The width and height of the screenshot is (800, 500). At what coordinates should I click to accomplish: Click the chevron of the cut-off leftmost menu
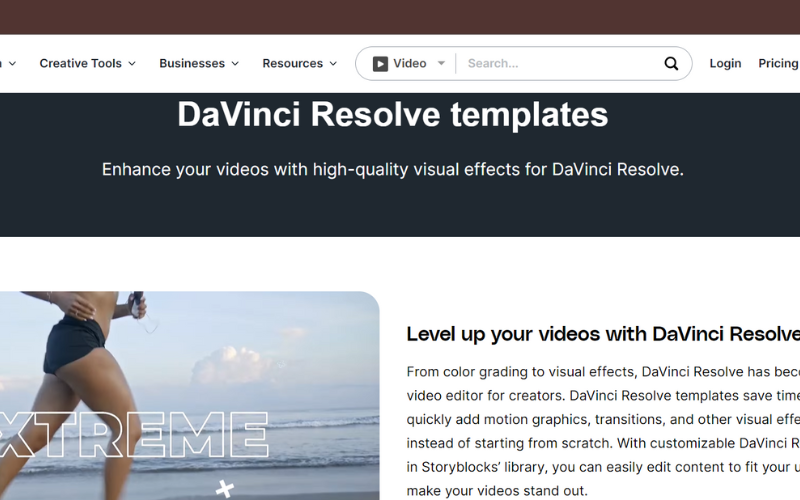13,64
